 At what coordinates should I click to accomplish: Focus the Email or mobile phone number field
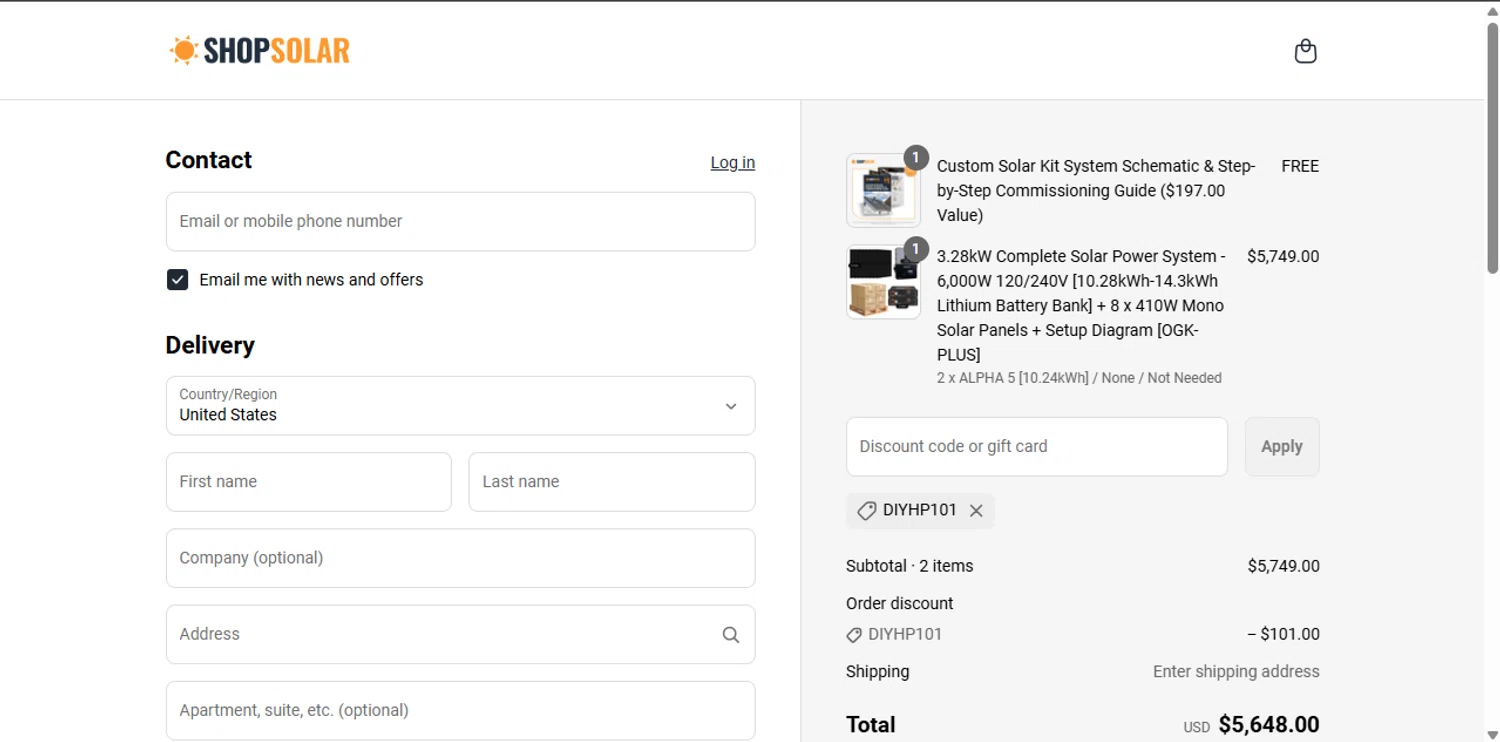click(x=460, y=221)
